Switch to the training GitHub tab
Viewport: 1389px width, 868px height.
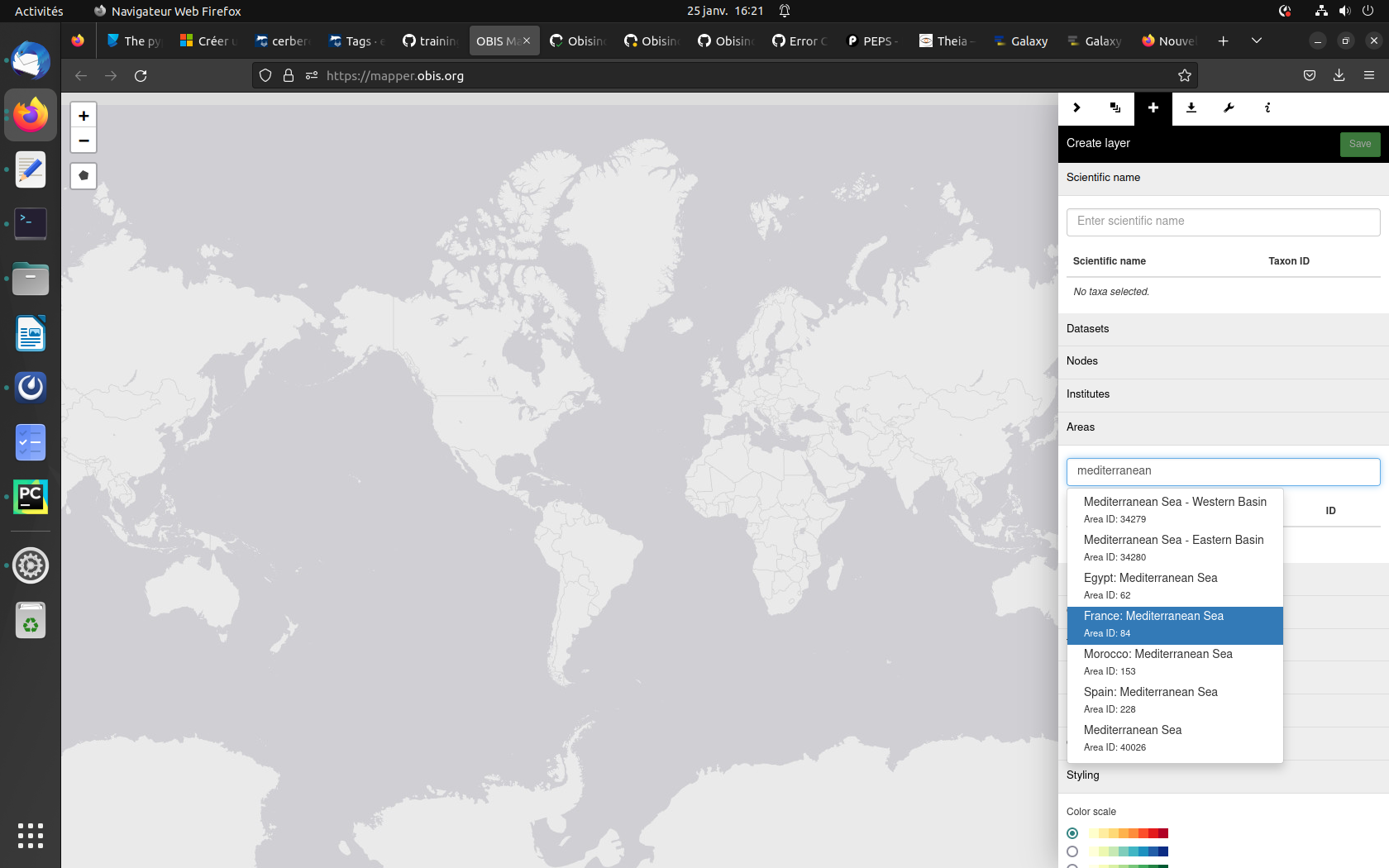[x=430, y=41]
